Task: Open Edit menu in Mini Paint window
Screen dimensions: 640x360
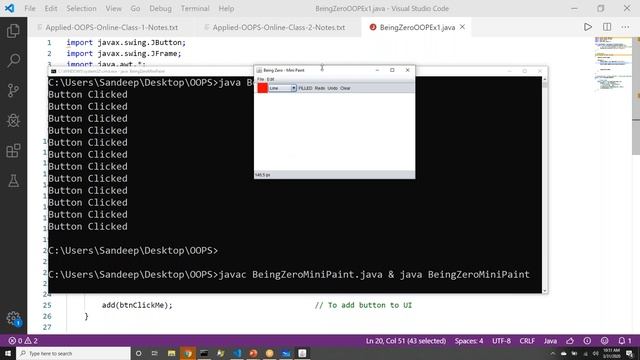Action: tap(270, 79)
